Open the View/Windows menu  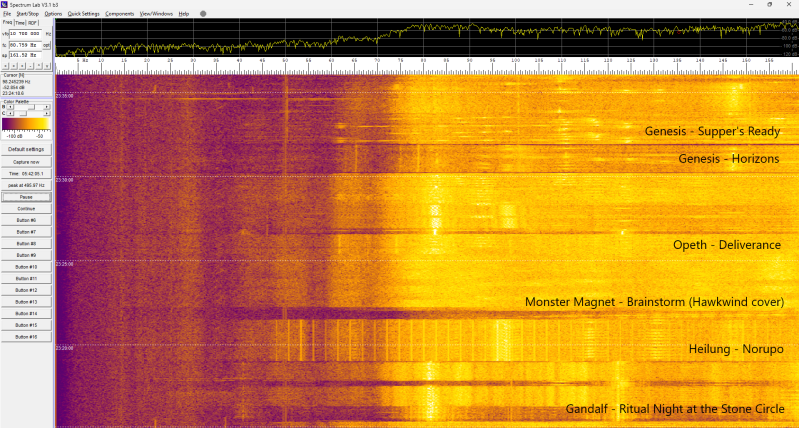[x=156, y=14]
